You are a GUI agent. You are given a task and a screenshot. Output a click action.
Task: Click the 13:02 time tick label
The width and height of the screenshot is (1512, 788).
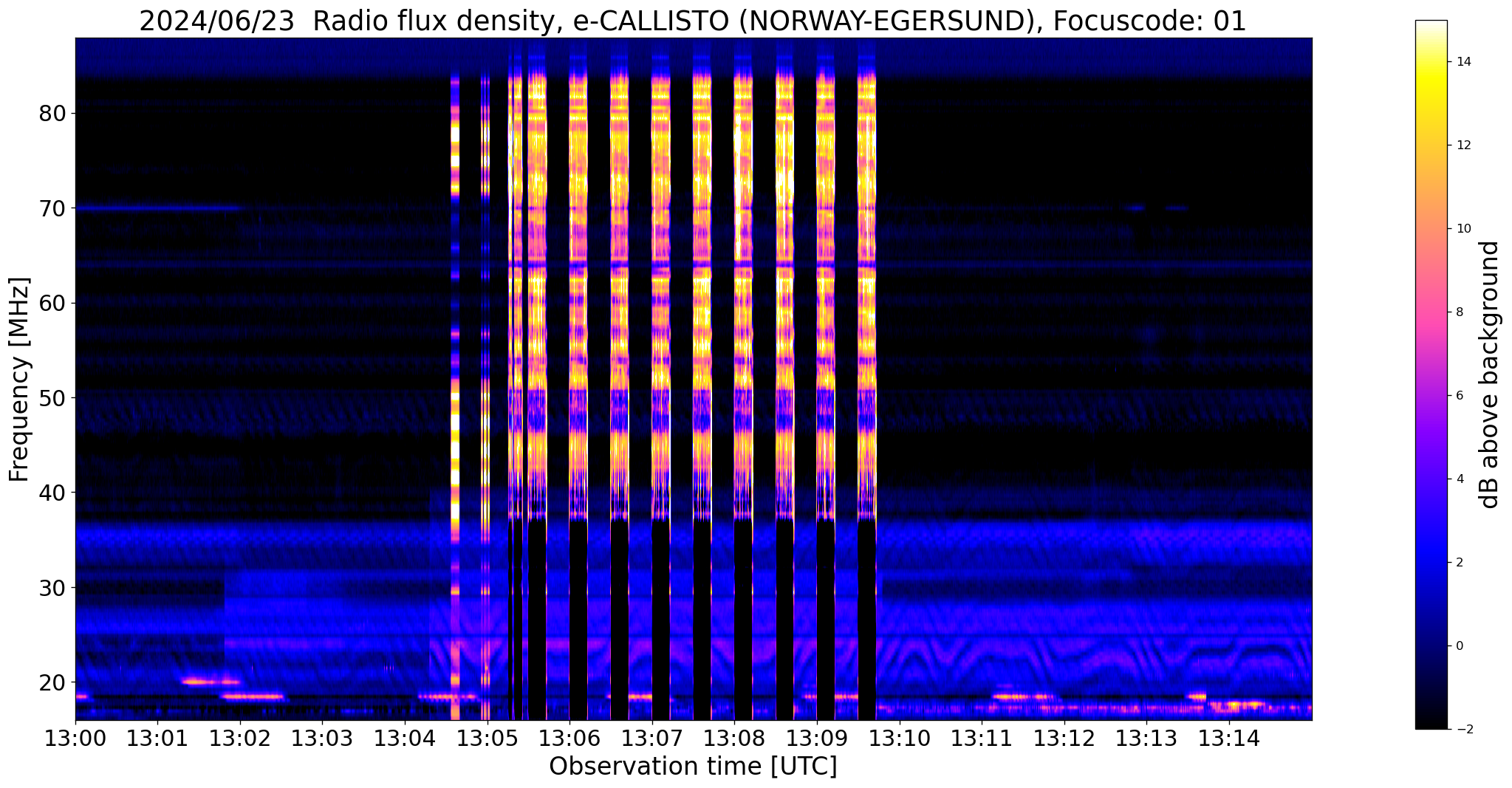(x=240, y=738)
